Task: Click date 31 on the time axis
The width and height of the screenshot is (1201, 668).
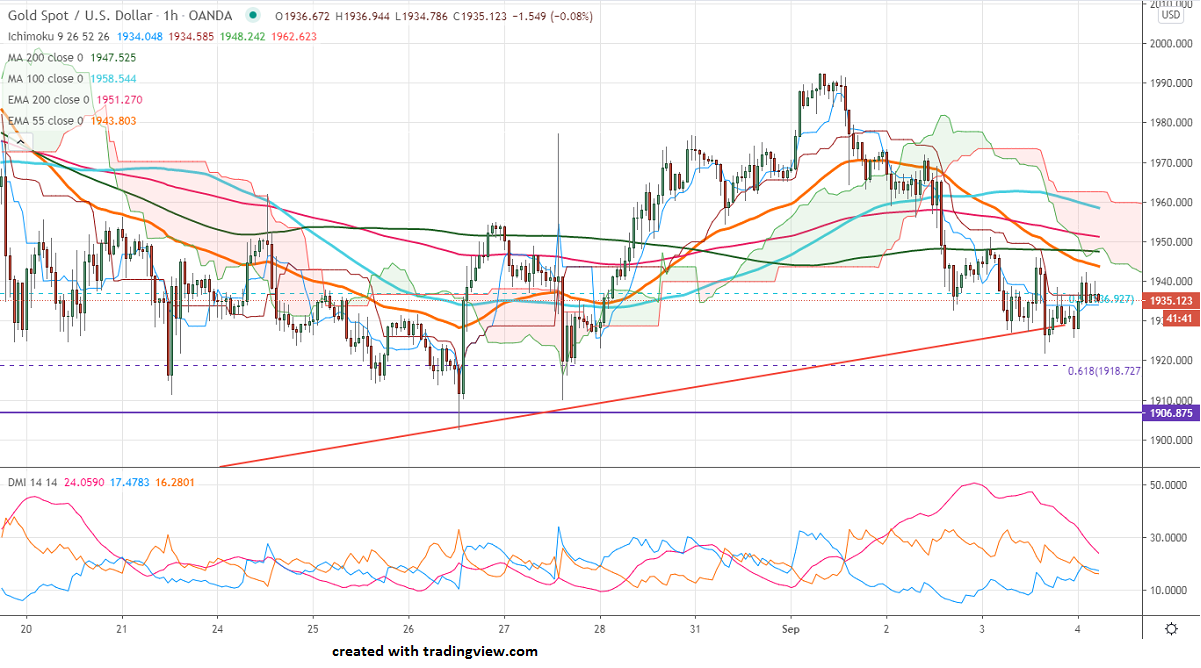Action: point(694,630)
